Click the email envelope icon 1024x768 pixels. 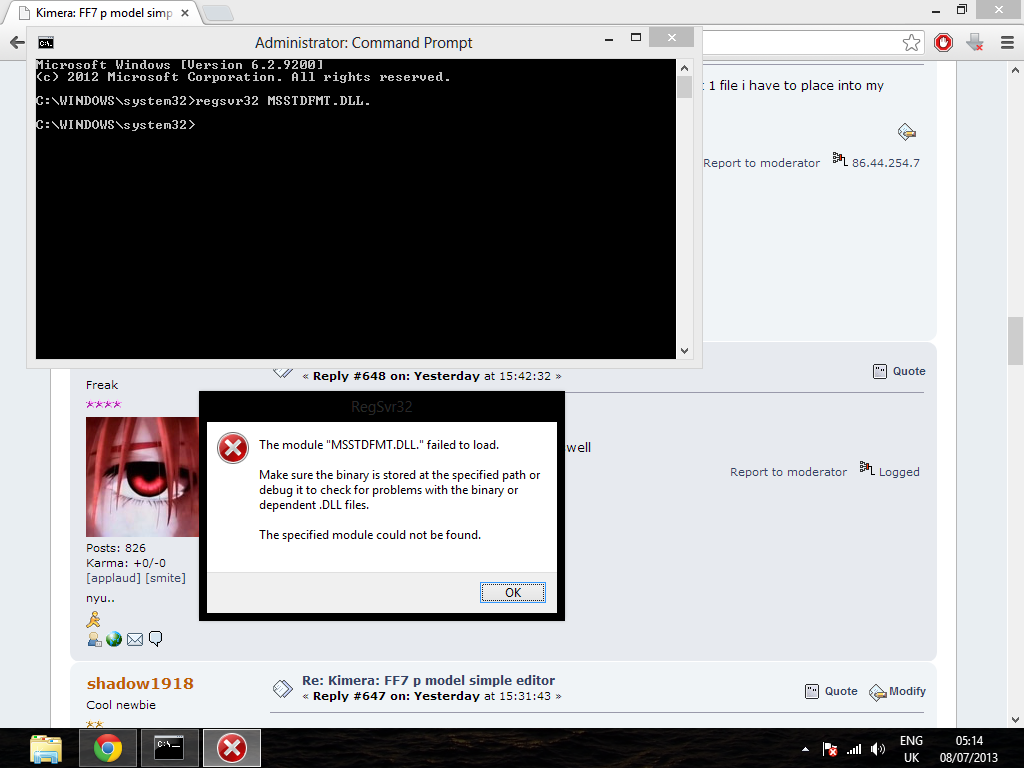(x=135, y=639)
